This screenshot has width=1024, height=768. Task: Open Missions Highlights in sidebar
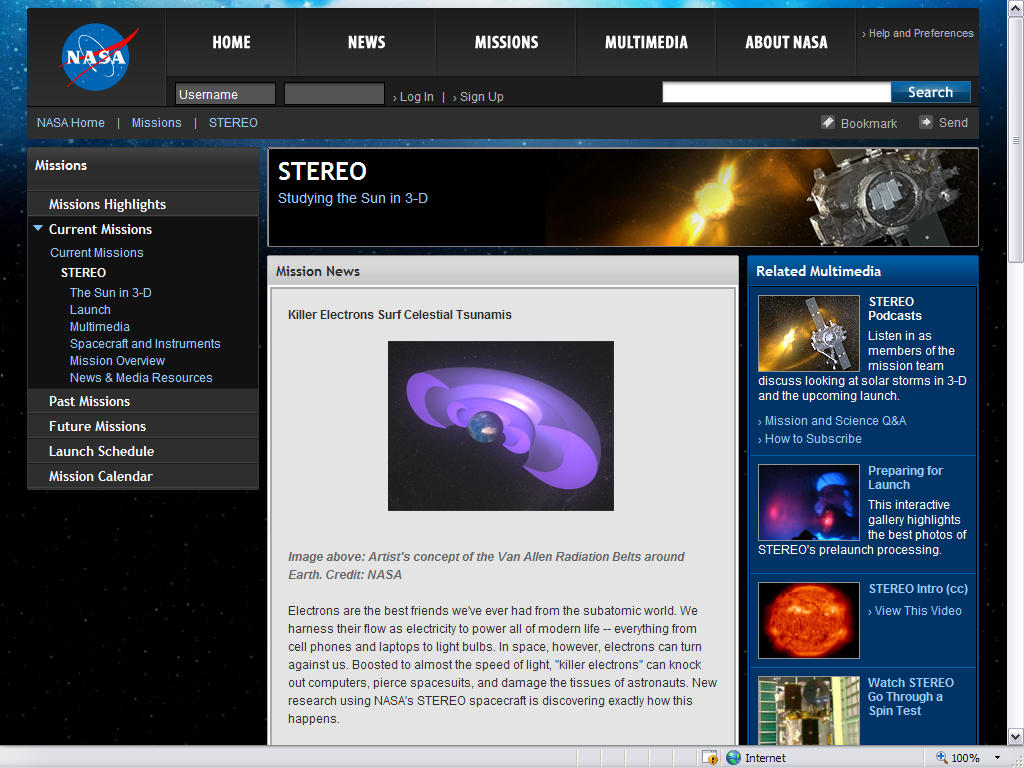point(143,204)
